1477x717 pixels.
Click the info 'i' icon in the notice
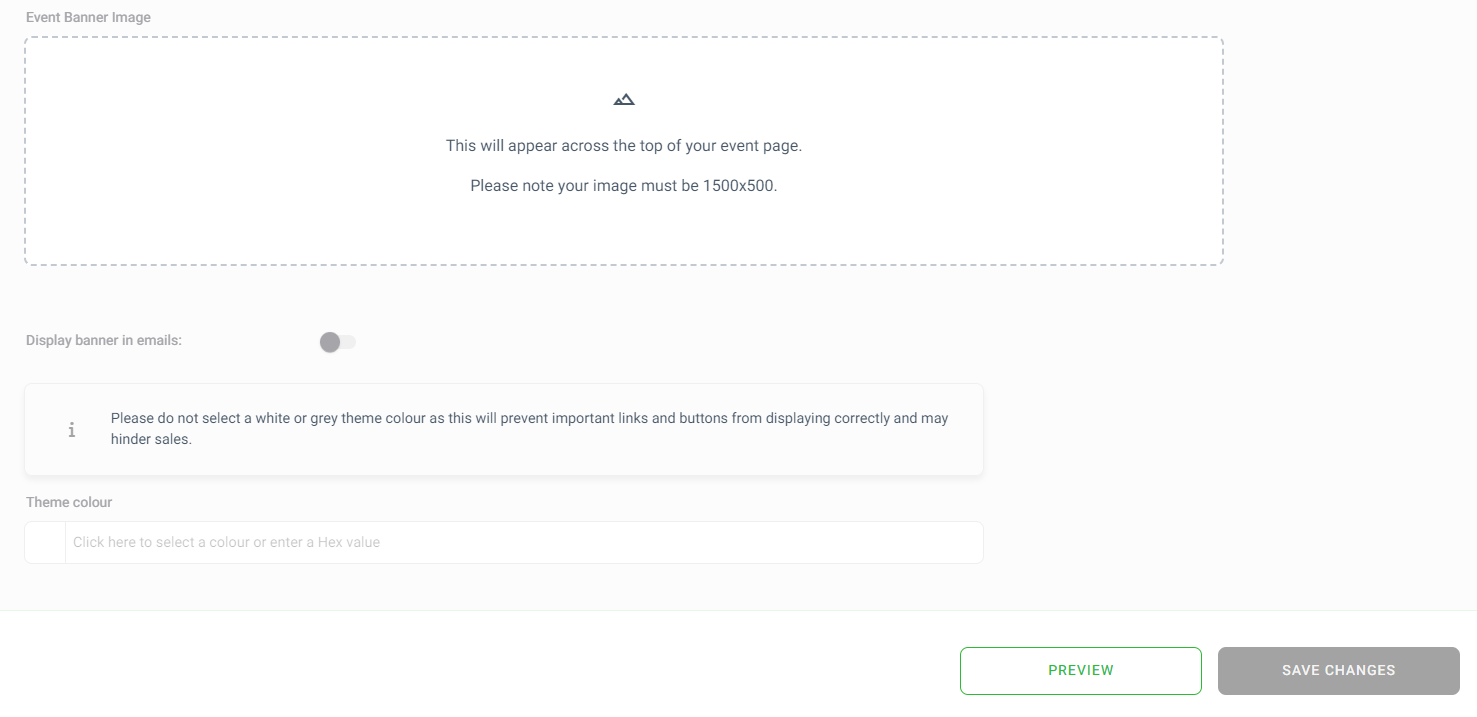[x=72, y=429]
